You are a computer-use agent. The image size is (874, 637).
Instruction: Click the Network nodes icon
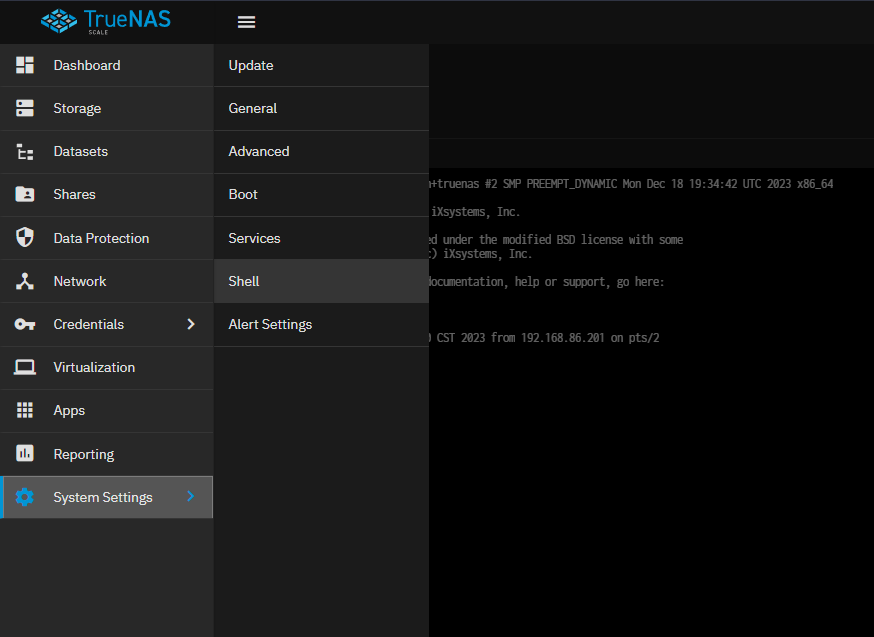(x=25, y=281)
